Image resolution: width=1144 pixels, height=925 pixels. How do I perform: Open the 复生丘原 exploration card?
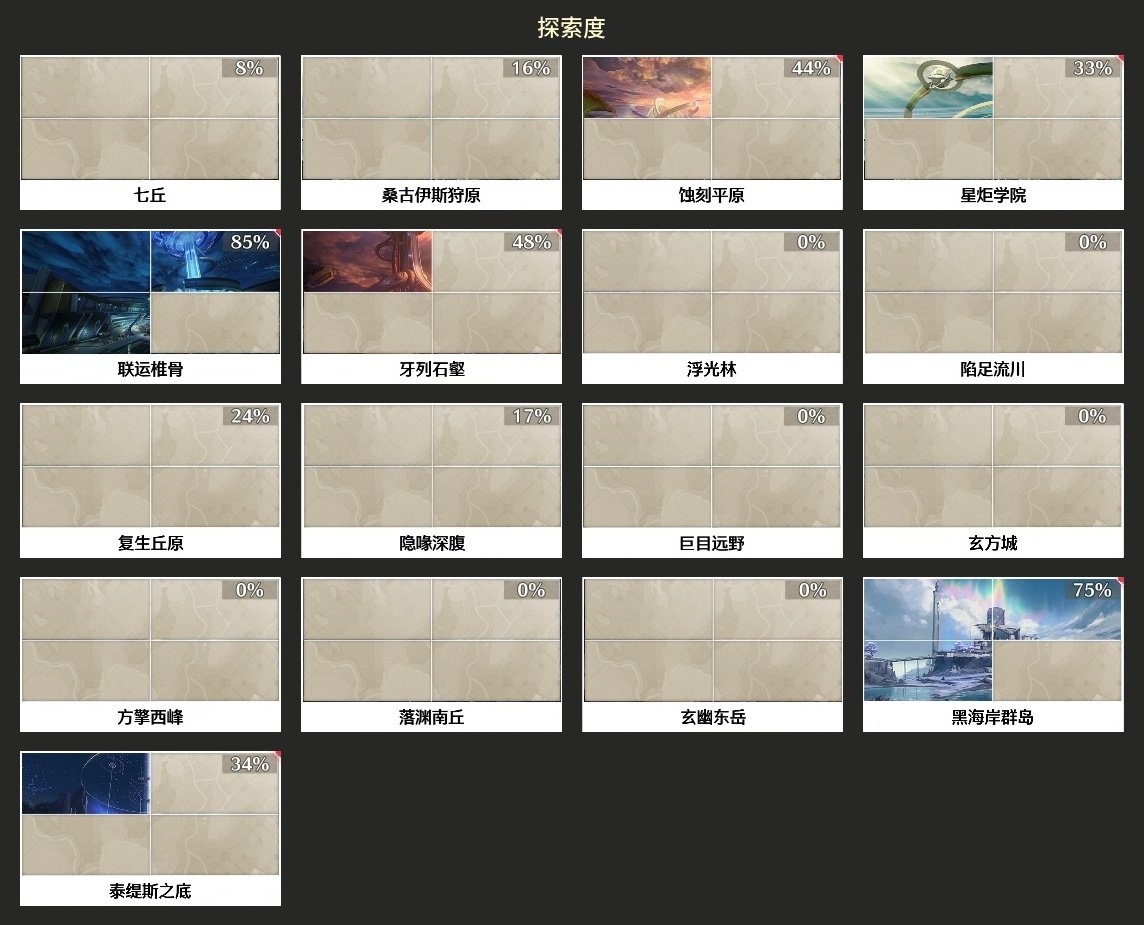coord(150,481)
